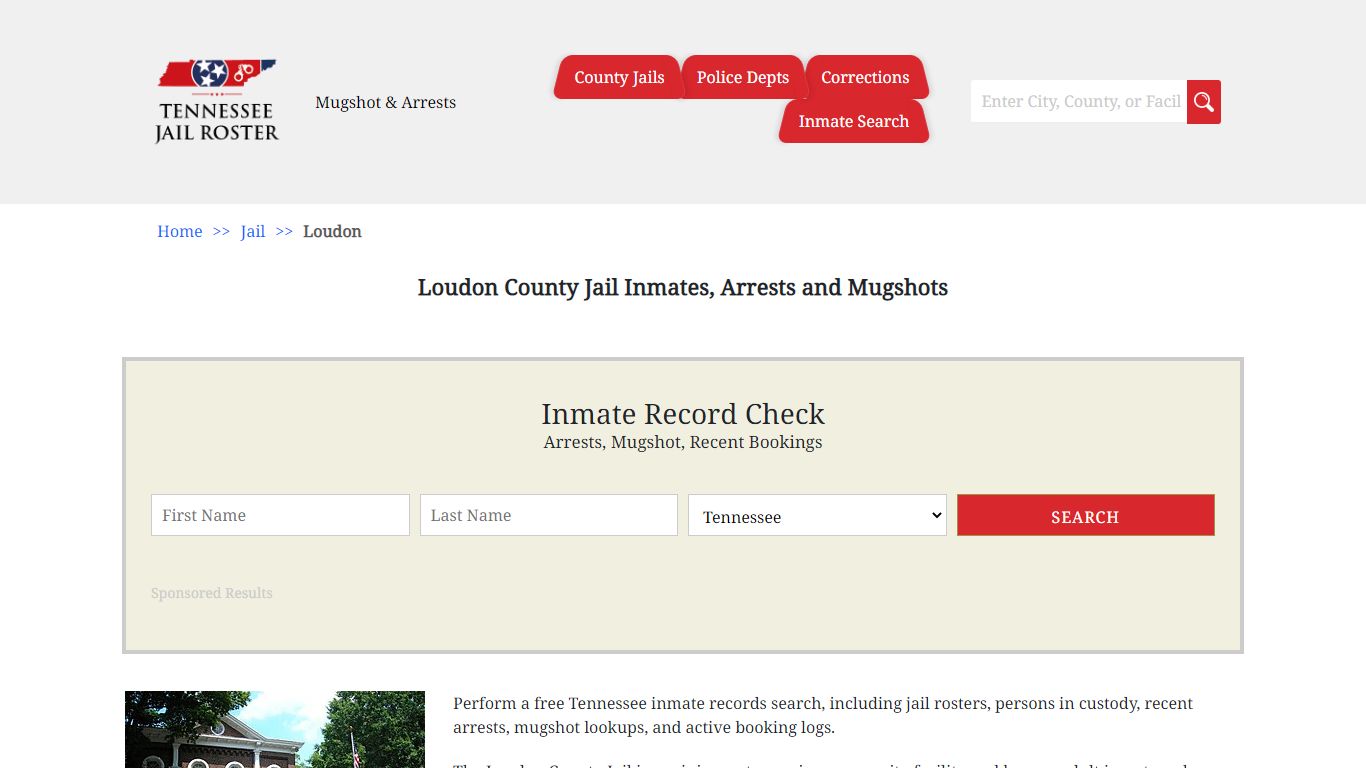Go to the Home breadcrumb link
This screenshot has width=1366, height=768.
coord(180,231)
